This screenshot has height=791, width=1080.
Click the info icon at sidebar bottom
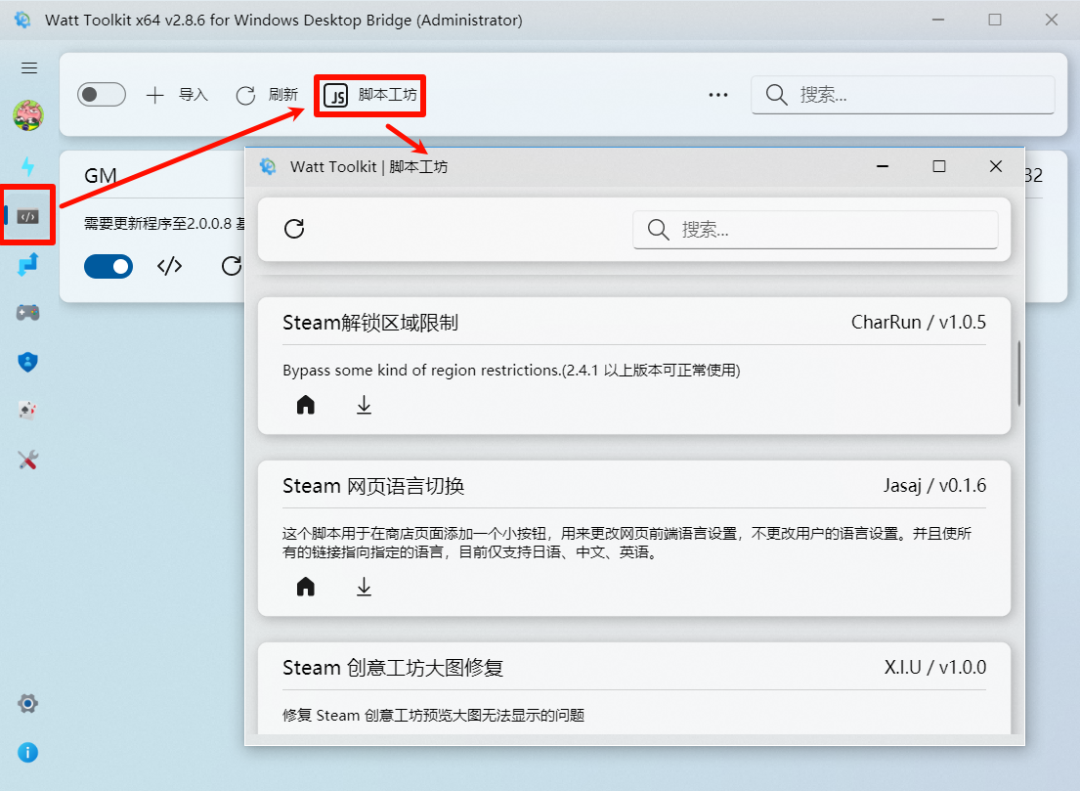(x=27, y=752)
